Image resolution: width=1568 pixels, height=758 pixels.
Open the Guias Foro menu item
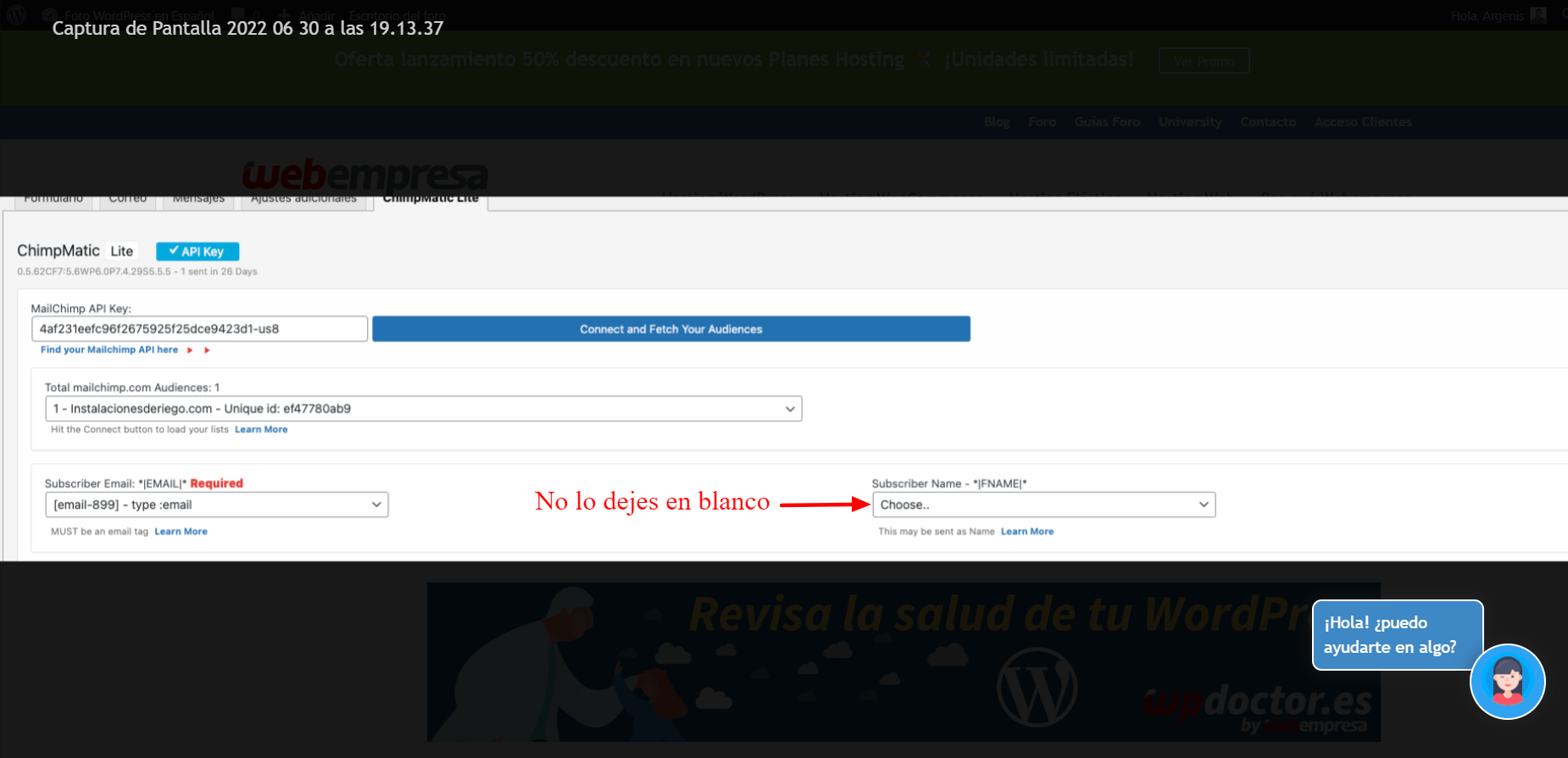click(x=1107, y=122)
